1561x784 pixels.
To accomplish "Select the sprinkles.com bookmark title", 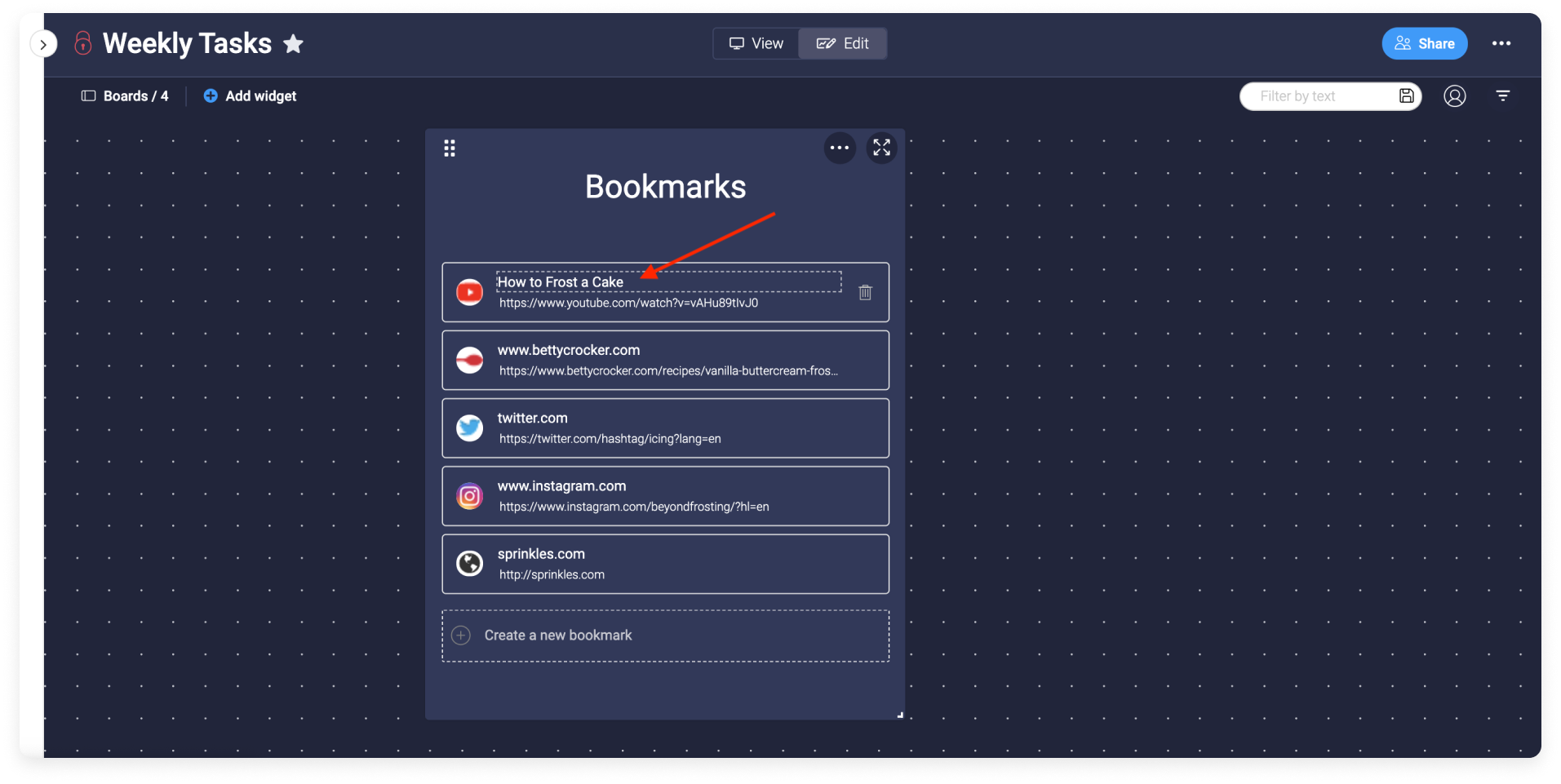I will [x=541, y=554].
